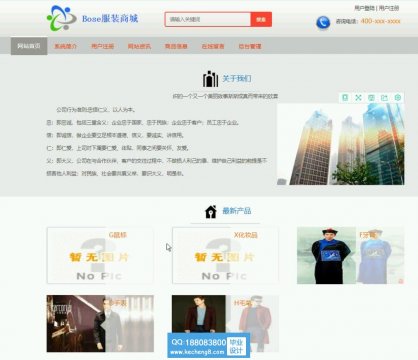The height and width of the screenshot is (360, 418).
Task: Open the skyscraper buildings image
Action: (341, 144)
